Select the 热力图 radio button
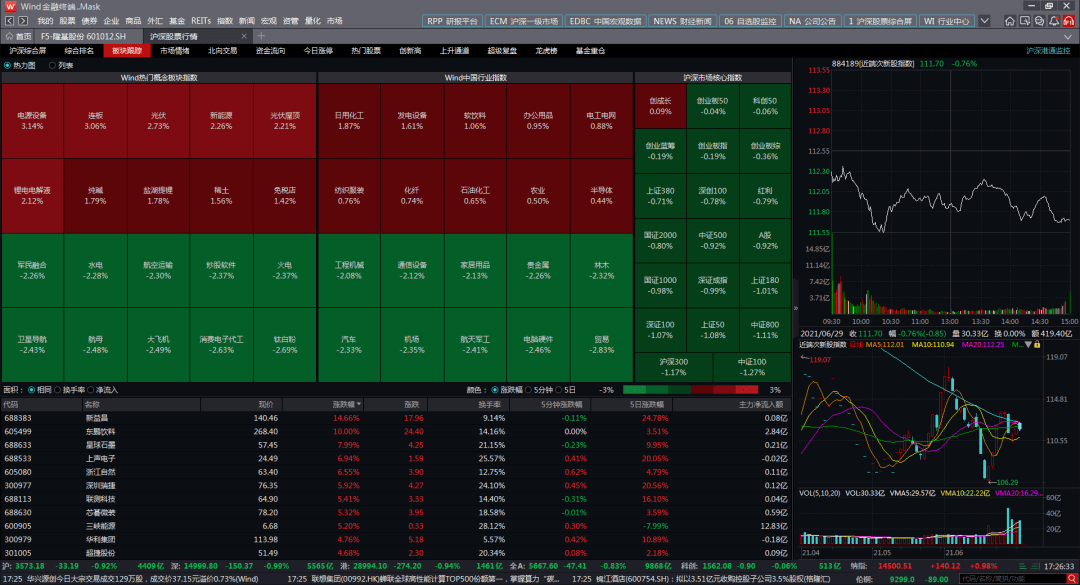 8,65
